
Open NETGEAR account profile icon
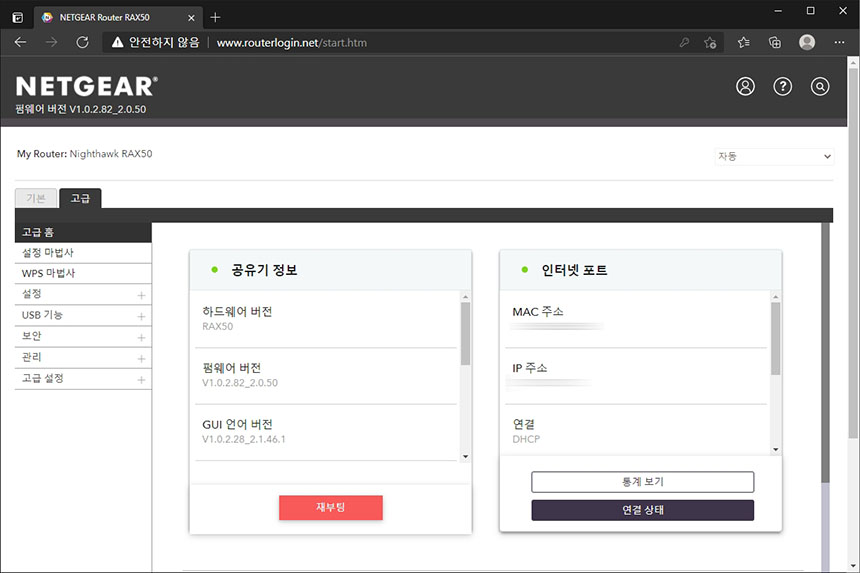point(745,86)
